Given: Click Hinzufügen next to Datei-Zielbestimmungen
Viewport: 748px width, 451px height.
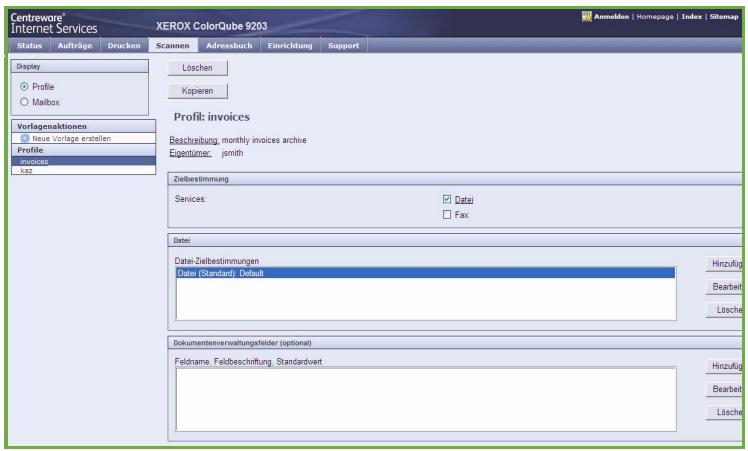Looking at the screenshot, I should click(x=724, y=263).
